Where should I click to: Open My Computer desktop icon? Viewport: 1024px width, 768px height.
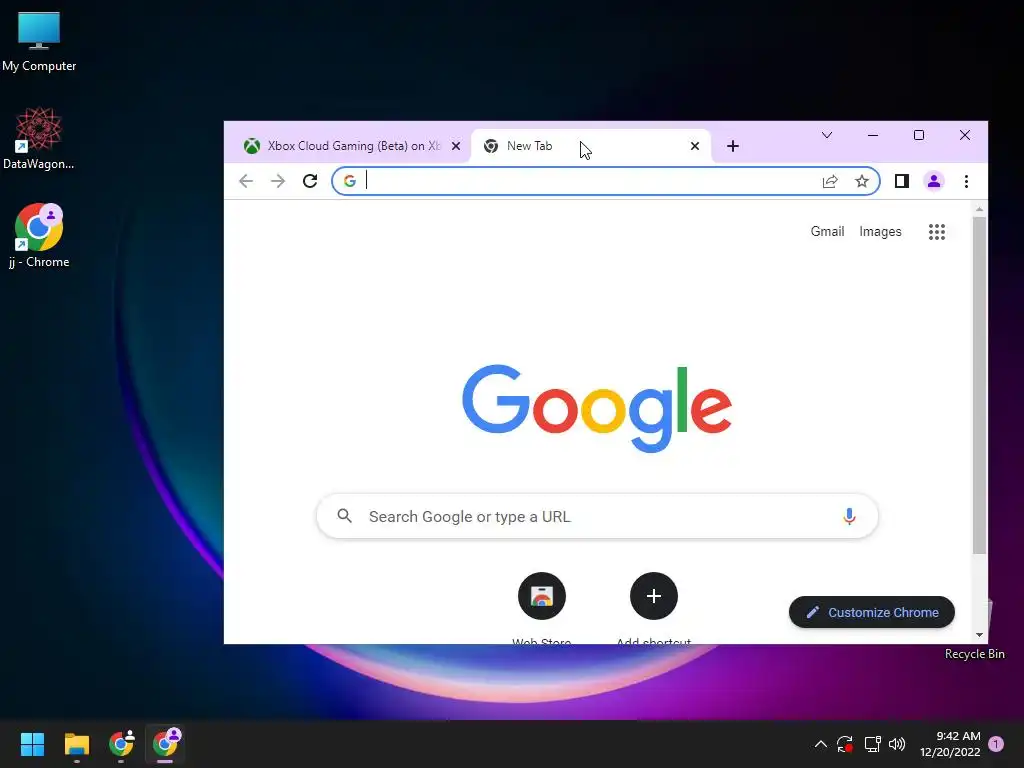point(39,42)
